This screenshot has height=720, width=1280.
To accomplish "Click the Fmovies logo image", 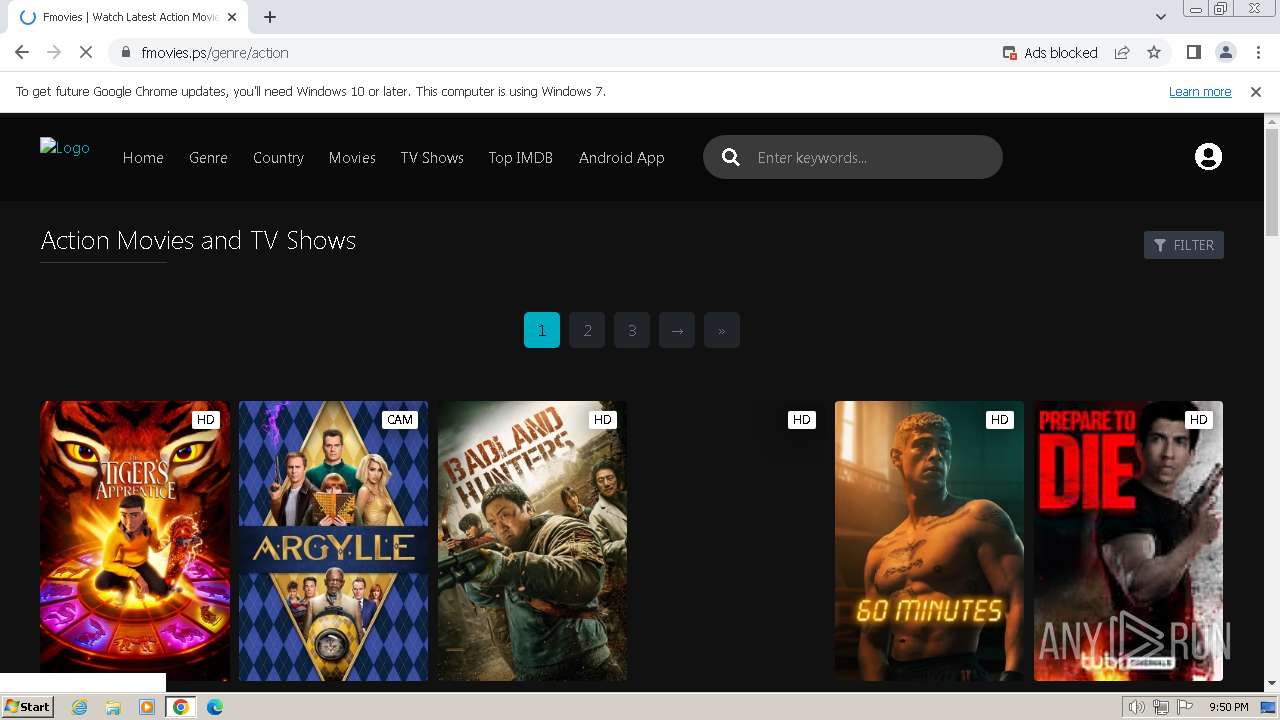I will coord(65,148).
